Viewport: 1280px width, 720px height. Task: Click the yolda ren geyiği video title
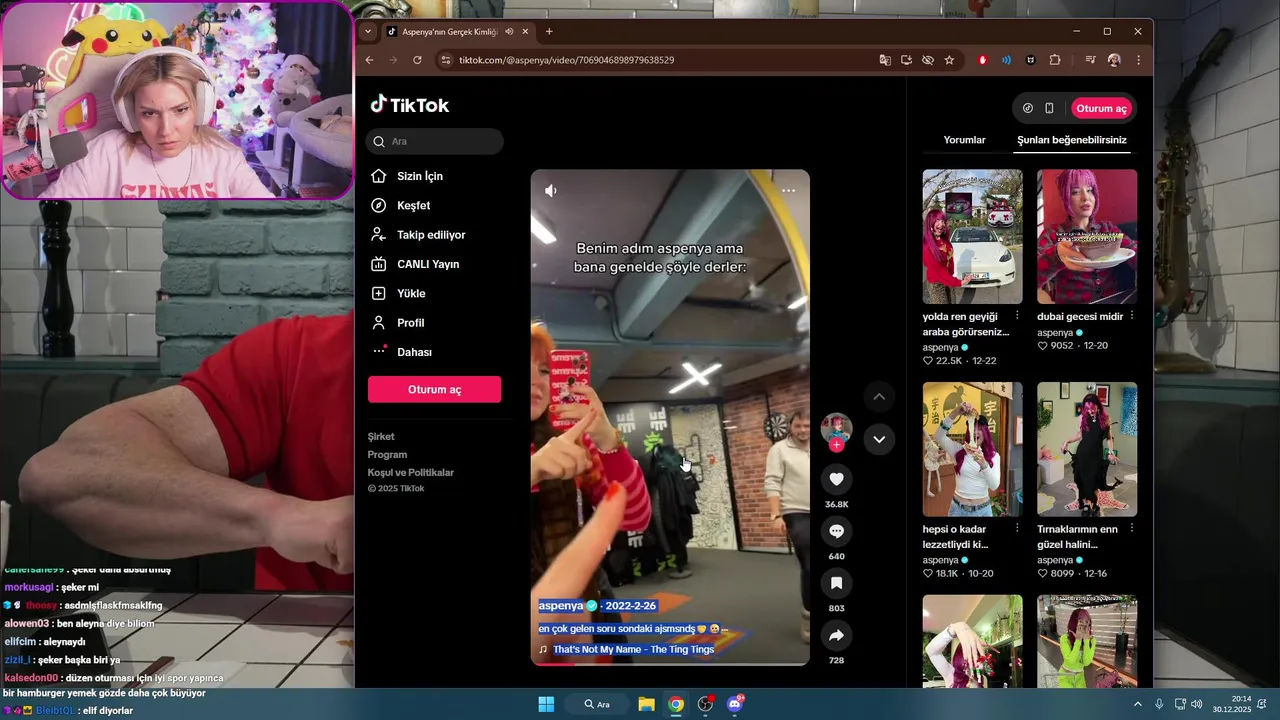click(x=966, y=324)
